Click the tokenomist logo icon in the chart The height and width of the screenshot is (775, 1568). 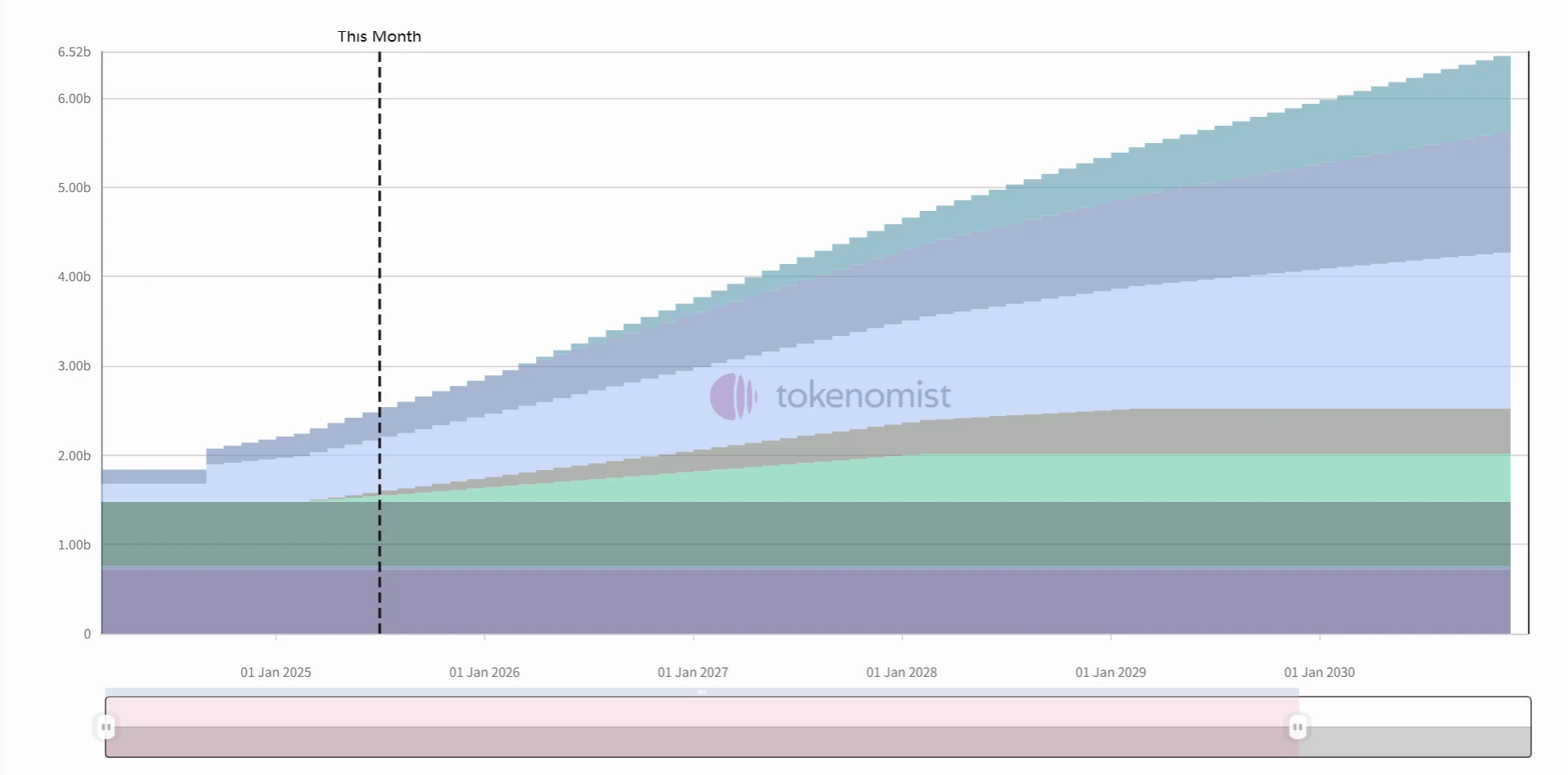coord(732,396)
